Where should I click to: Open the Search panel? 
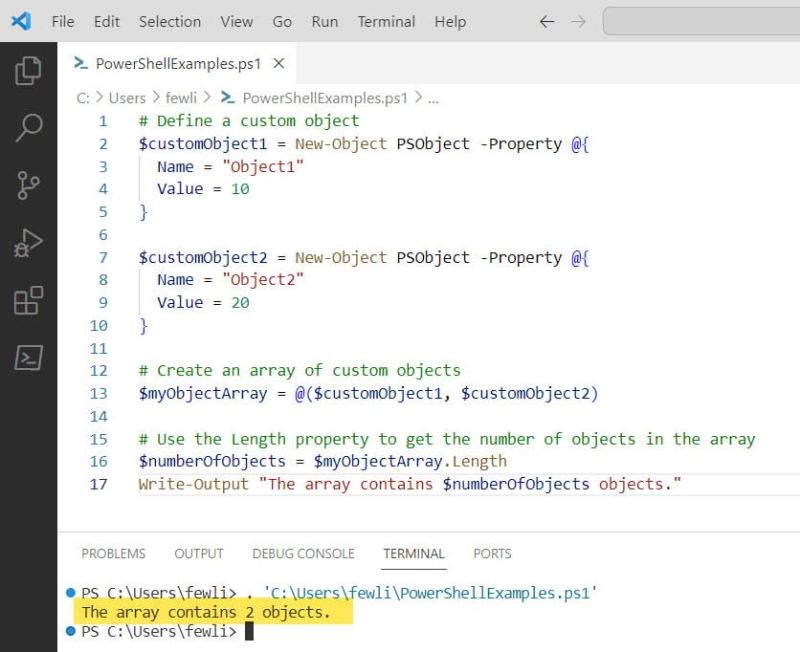coord(22,130)
